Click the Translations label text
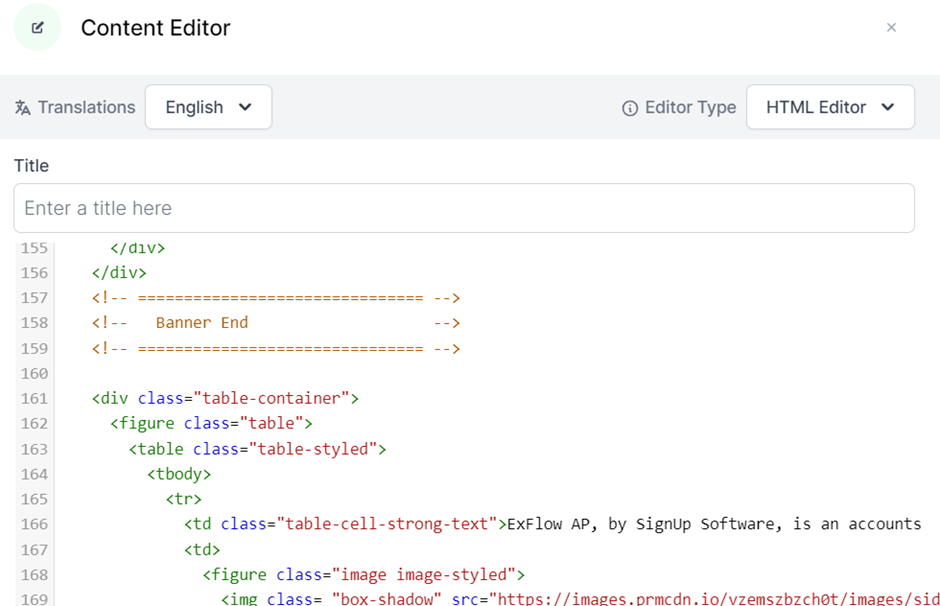The image size is (940, 606). pyautogui.click(x=86, y=107)
